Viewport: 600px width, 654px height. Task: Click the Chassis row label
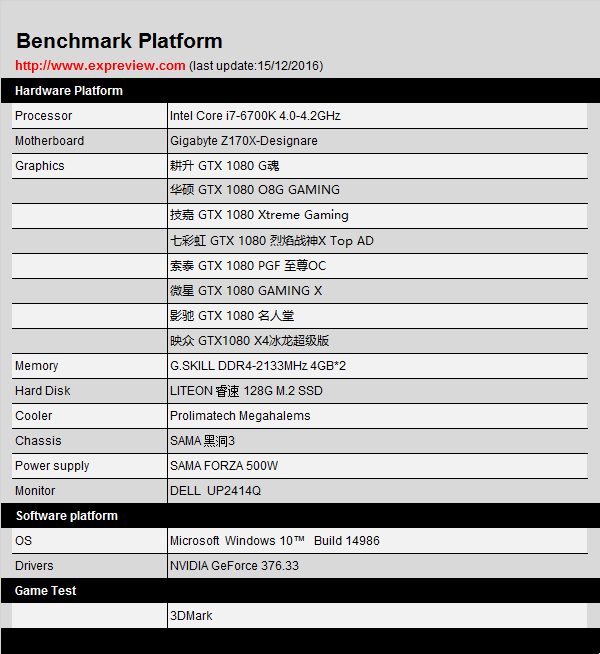tap(38, 441)
